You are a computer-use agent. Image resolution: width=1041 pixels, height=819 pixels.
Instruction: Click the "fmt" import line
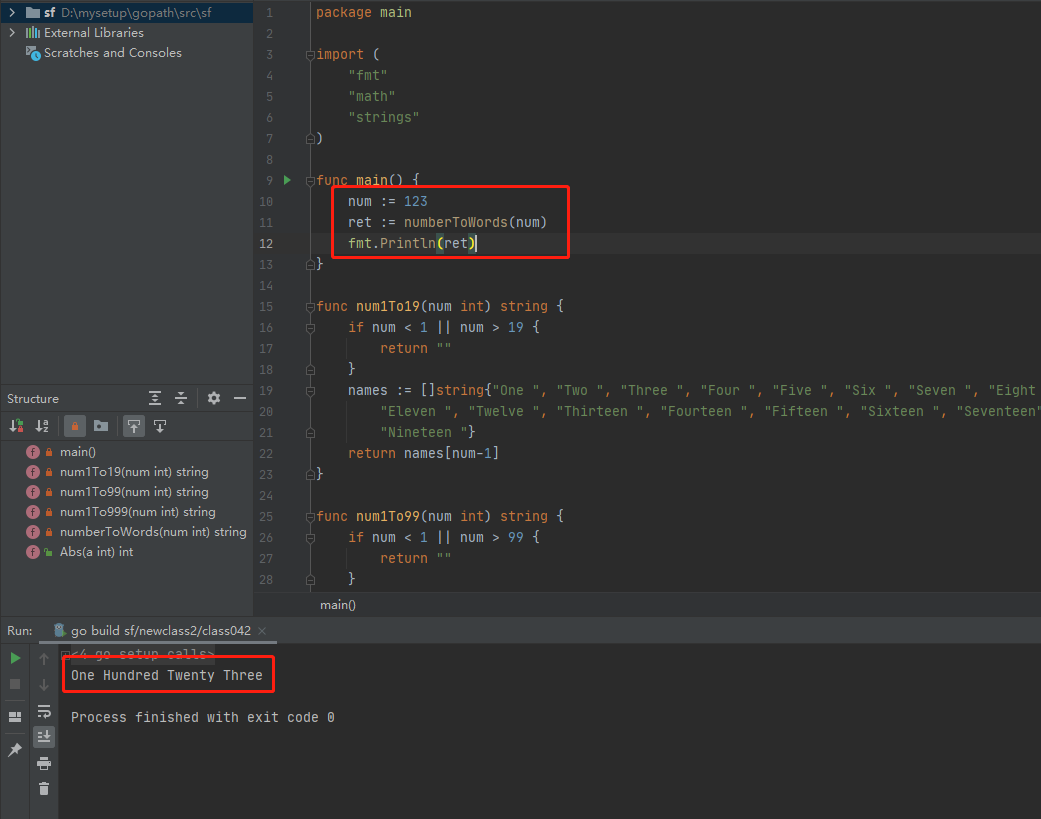368,75
